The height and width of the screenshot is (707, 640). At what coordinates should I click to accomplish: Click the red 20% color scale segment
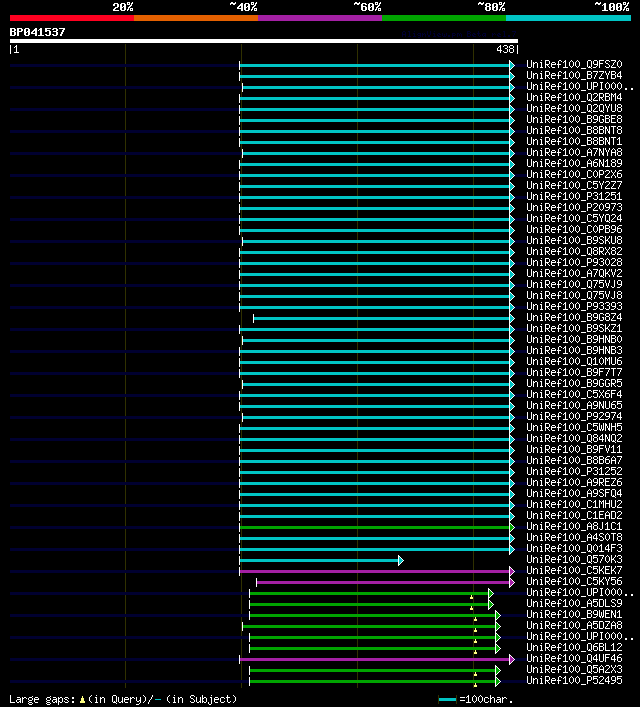(x=72, y=18)
